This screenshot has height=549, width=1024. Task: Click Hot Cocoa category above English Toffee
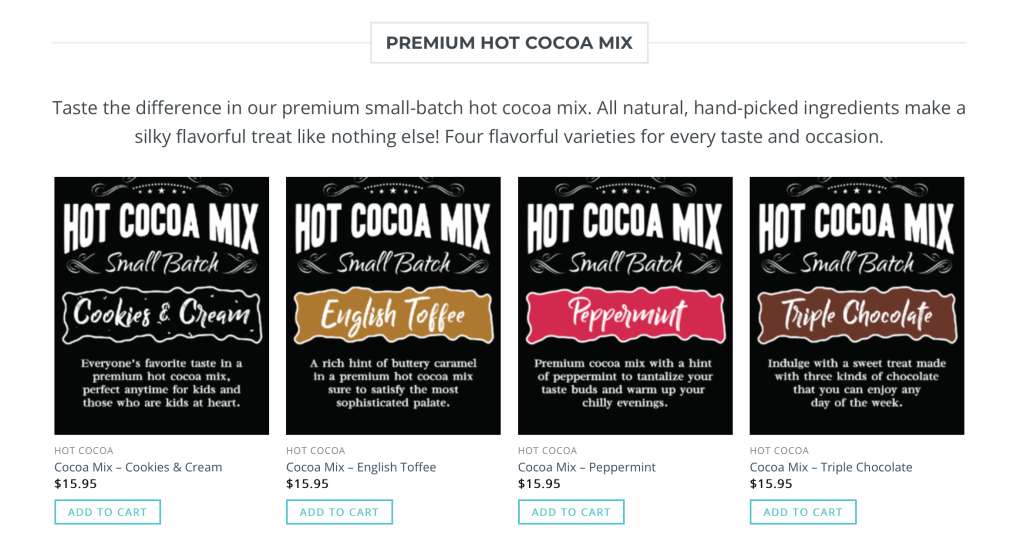point(316,451)
